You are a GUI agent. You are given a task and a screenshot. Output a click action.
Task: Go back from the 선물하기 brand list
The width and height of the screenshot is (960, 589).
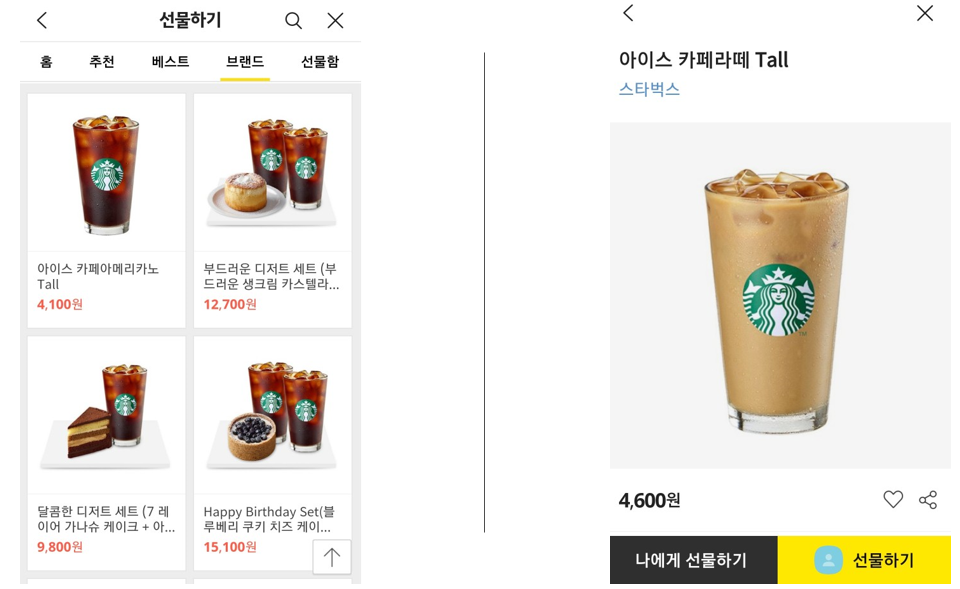pos(42,21)
